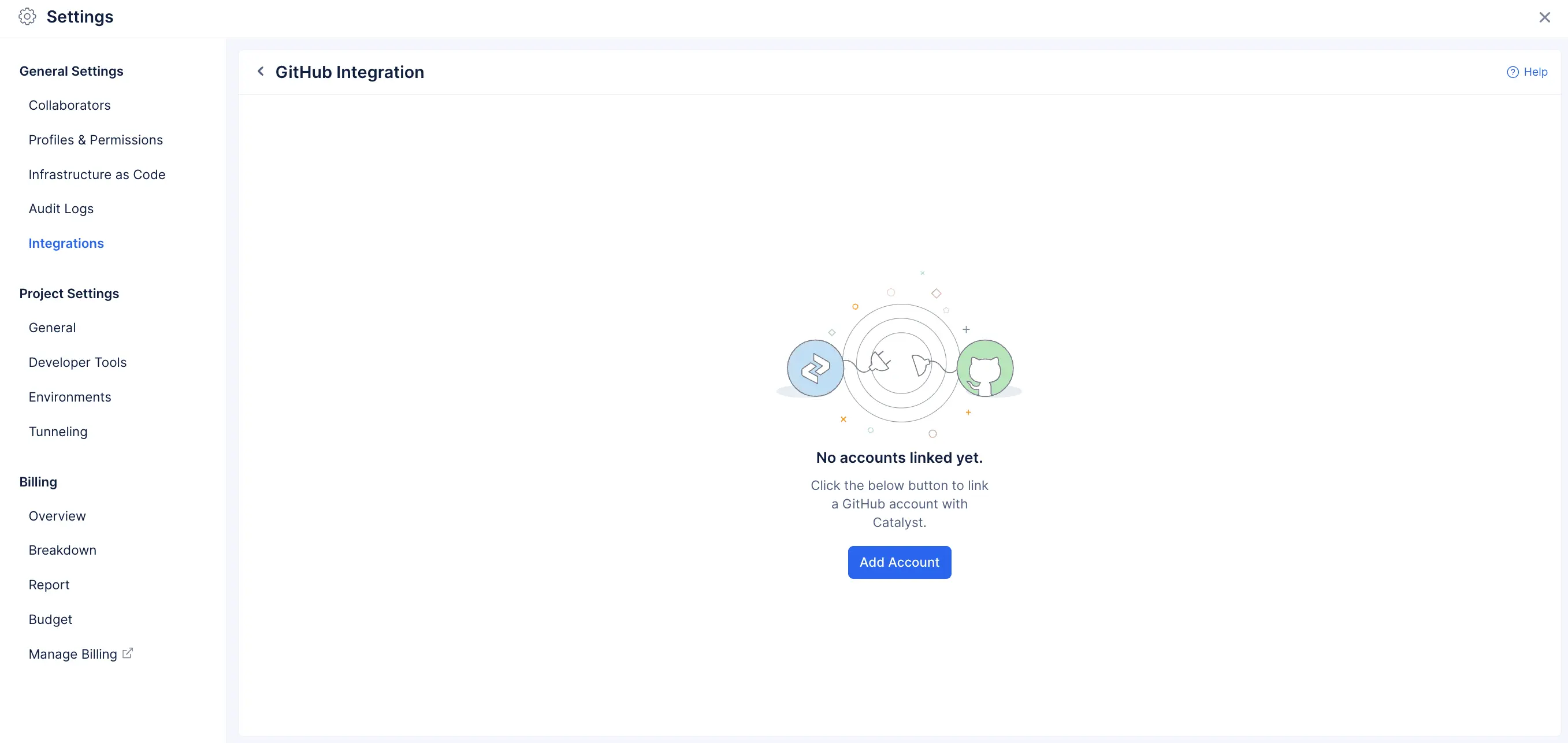
Task: Click the Billing heading
Action: pos(38,482)
